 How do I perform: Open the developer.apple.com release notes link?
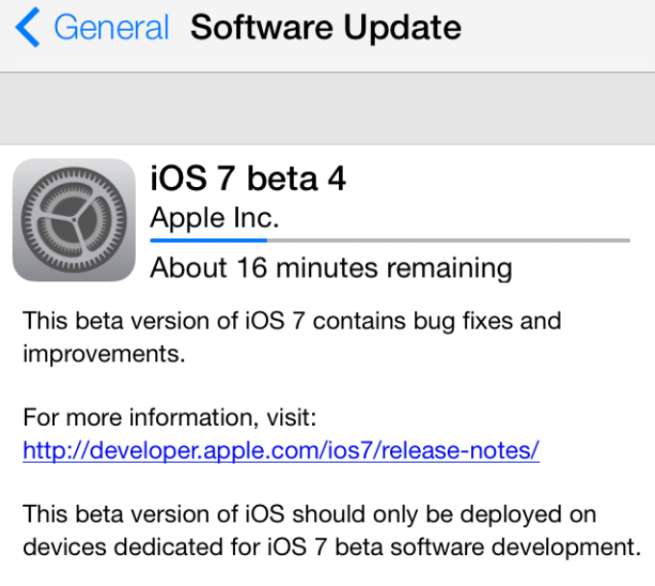pyautogui.click(x=281, y=450)
